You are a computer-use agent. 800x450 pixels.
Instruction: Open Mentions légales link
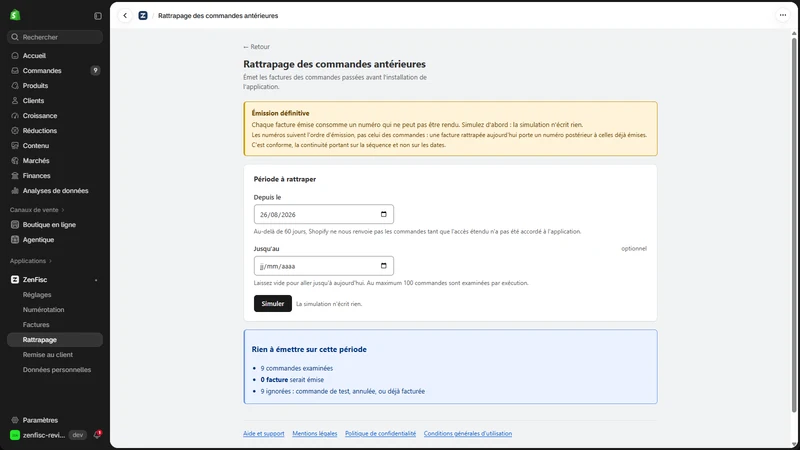pyautogui.click(x=315, y=434)
